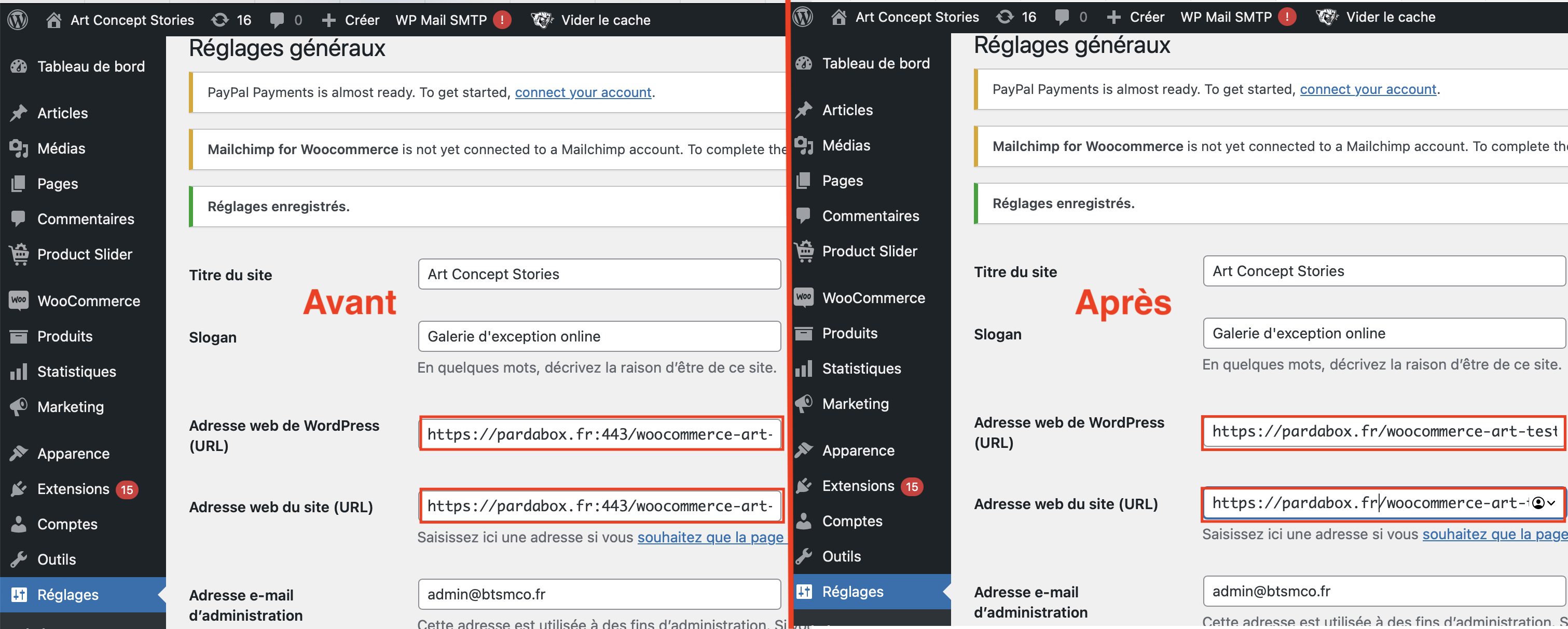Open Pages in the Après sidebar
Screen dimensions: 1568x629
click(x=843, y=181)
